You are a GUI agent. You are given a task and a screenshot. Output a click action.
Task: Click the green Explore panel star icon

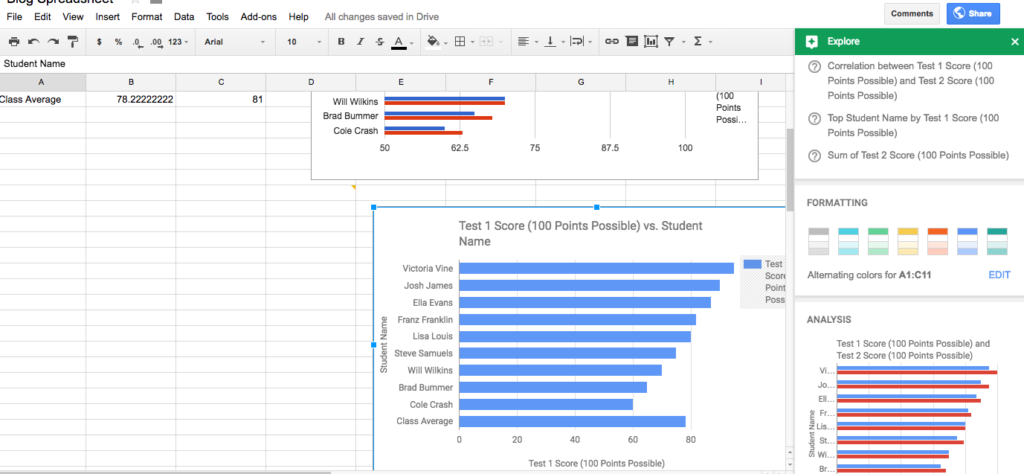(811, 42)
